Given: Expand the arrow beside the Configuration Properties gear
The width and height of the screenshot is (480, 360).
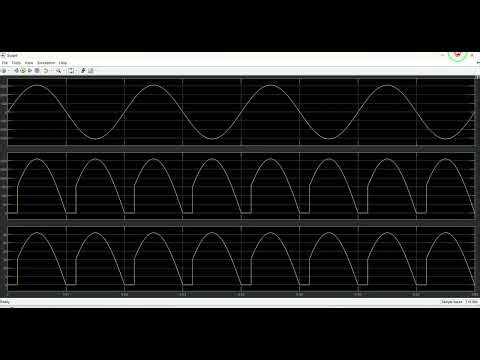Looking at the screenshot, I should 9,70.
